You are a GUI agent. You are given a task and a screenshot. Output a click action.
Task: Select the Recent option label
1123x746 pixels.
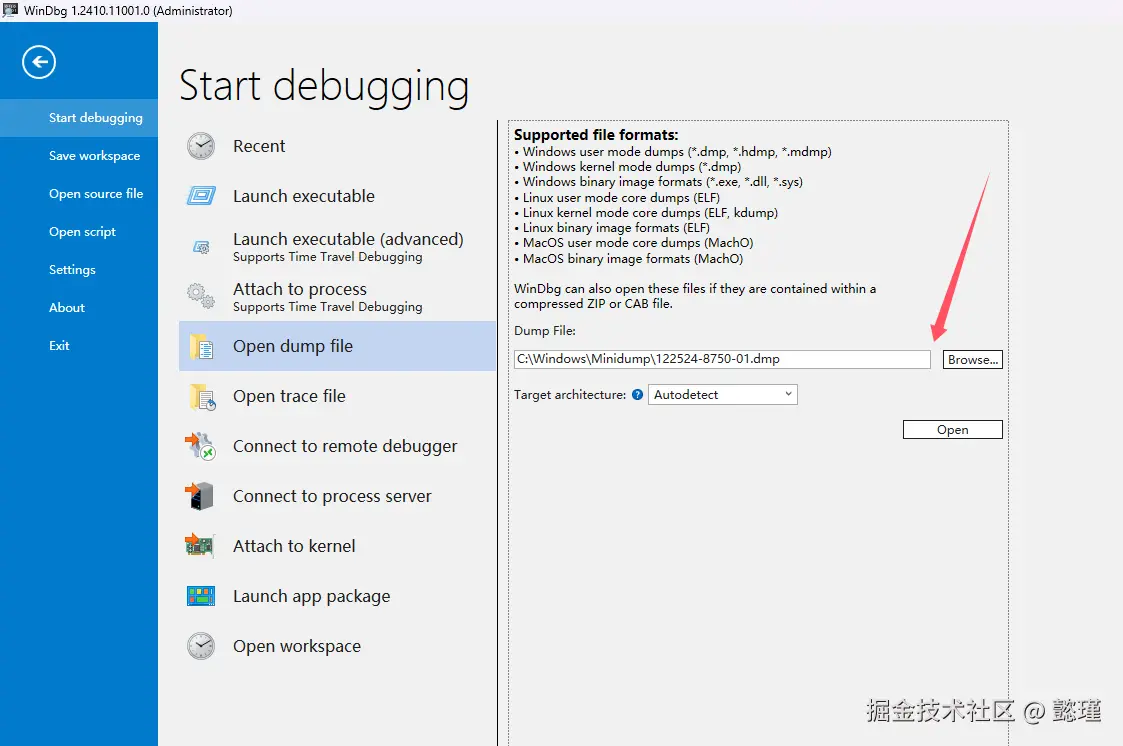tap(259, 146)
